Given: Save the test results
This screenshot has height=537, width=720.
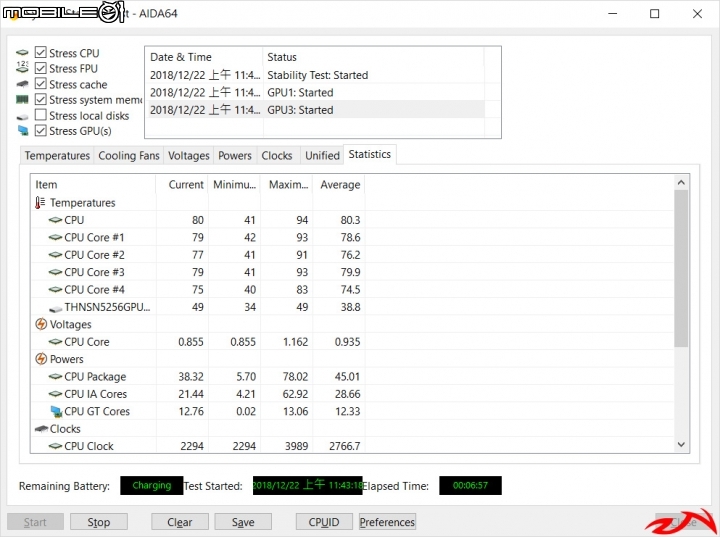Looking at the screenshot, I should (243, 522).
